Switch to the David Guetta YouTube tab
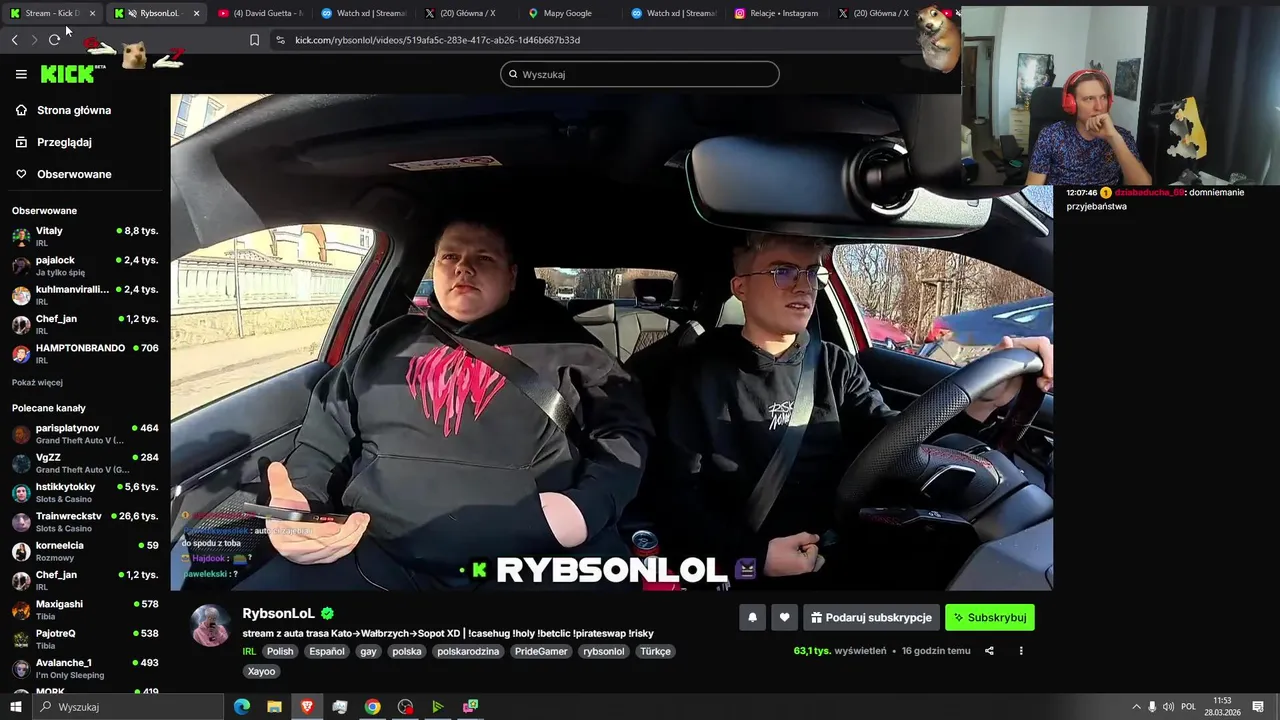 click(260, 13)
